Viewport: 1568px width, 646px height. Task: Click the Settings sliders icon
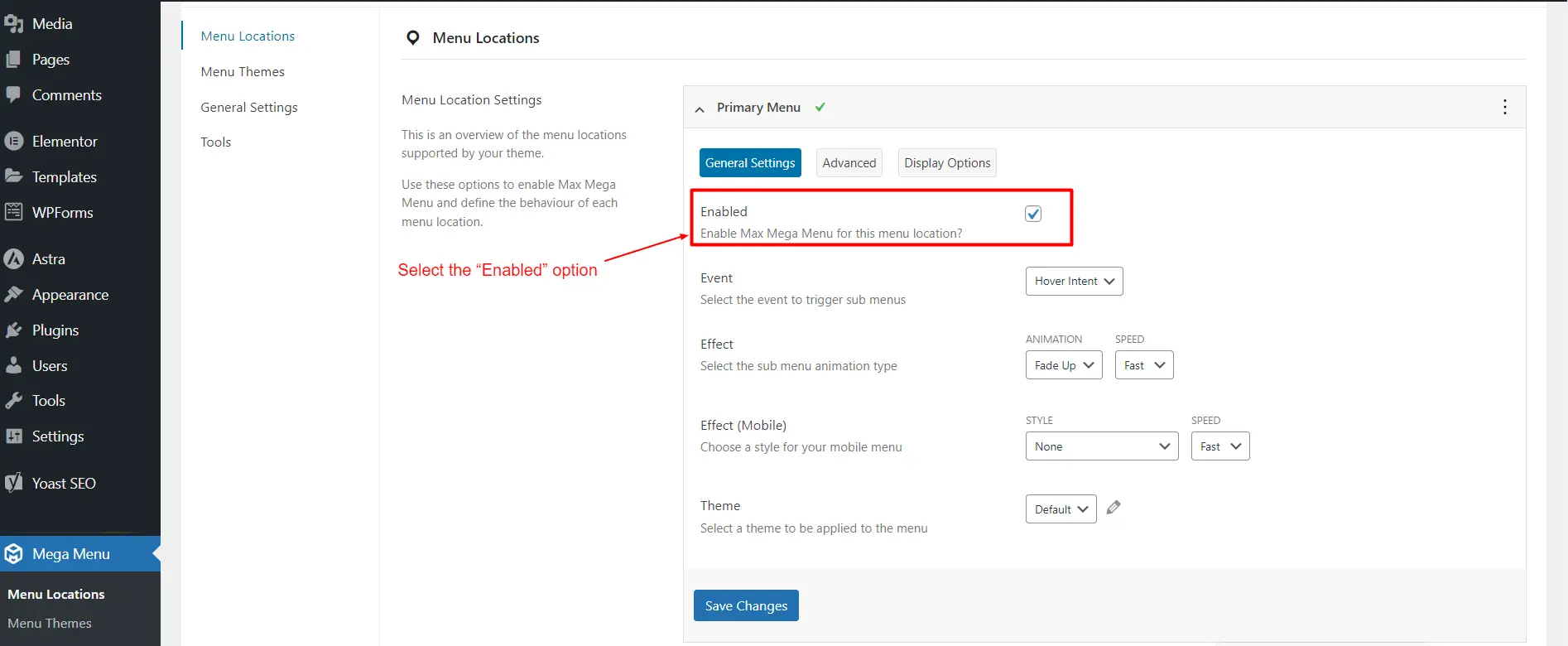pyautogui.click(x=13, y=436)
